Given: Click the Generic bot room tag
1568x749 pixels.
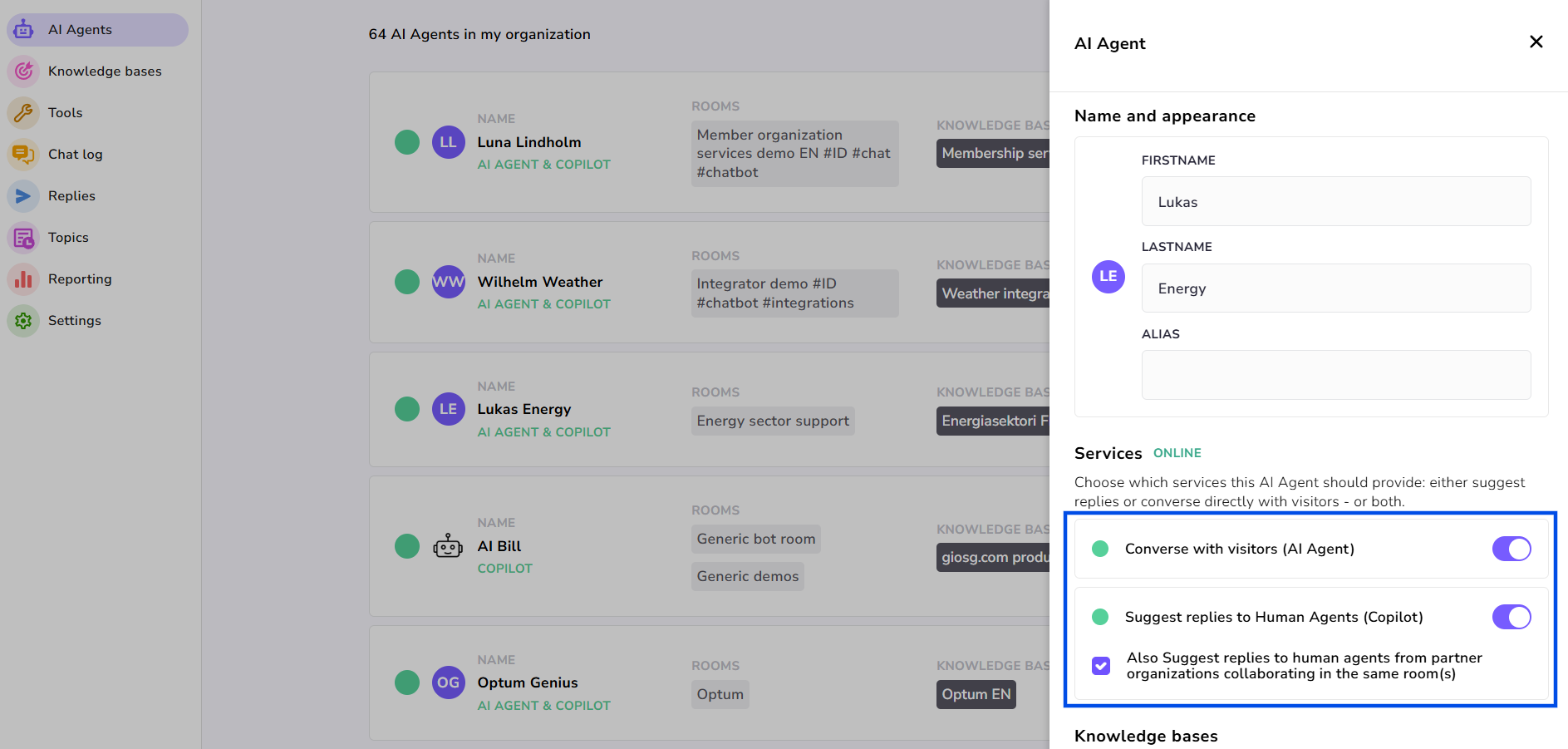Looking at the screenshot, I should (x=755, y=539).
